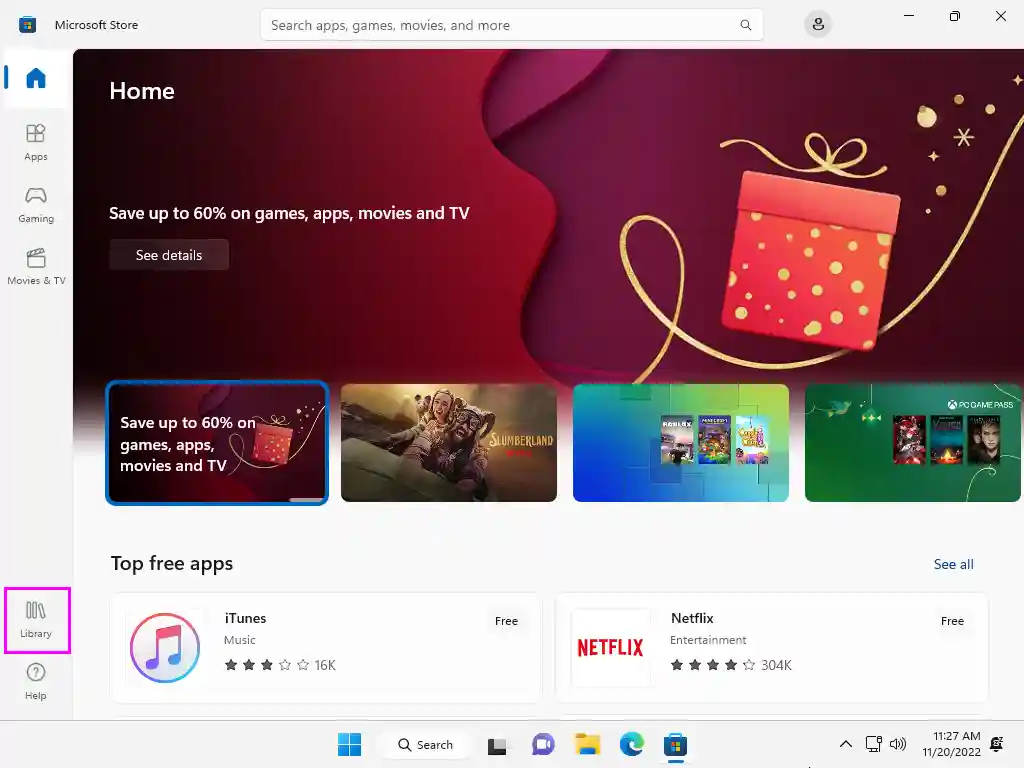
Task: Click the Free label on iTunes
Action: pos(506,621)
